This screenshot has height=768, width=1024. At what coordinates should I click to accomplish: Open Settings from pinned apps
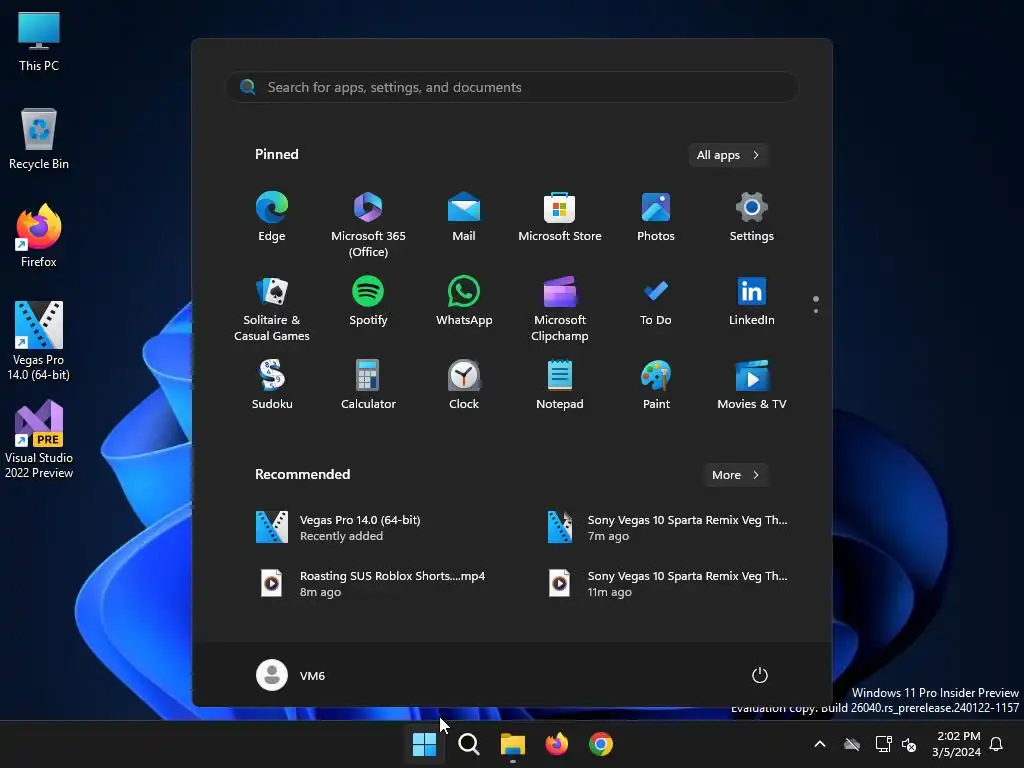click(x=752, y=217)
